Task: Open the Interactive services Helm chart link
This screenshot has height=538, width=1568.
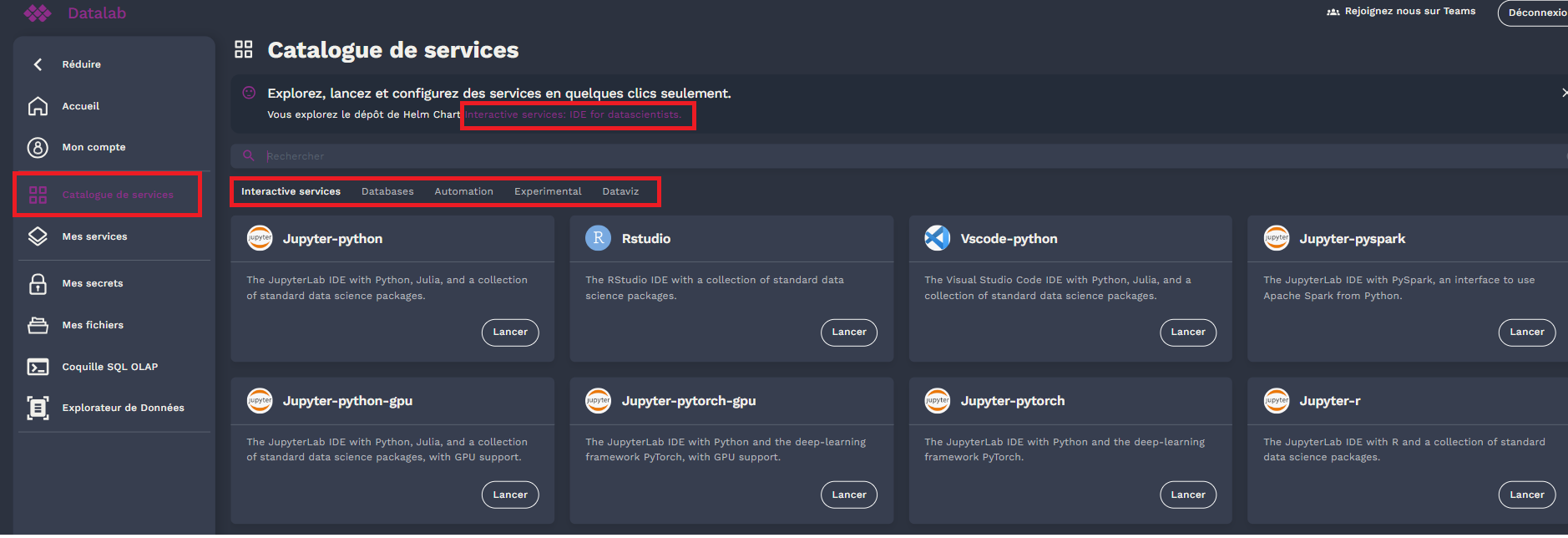Action: 573,114
